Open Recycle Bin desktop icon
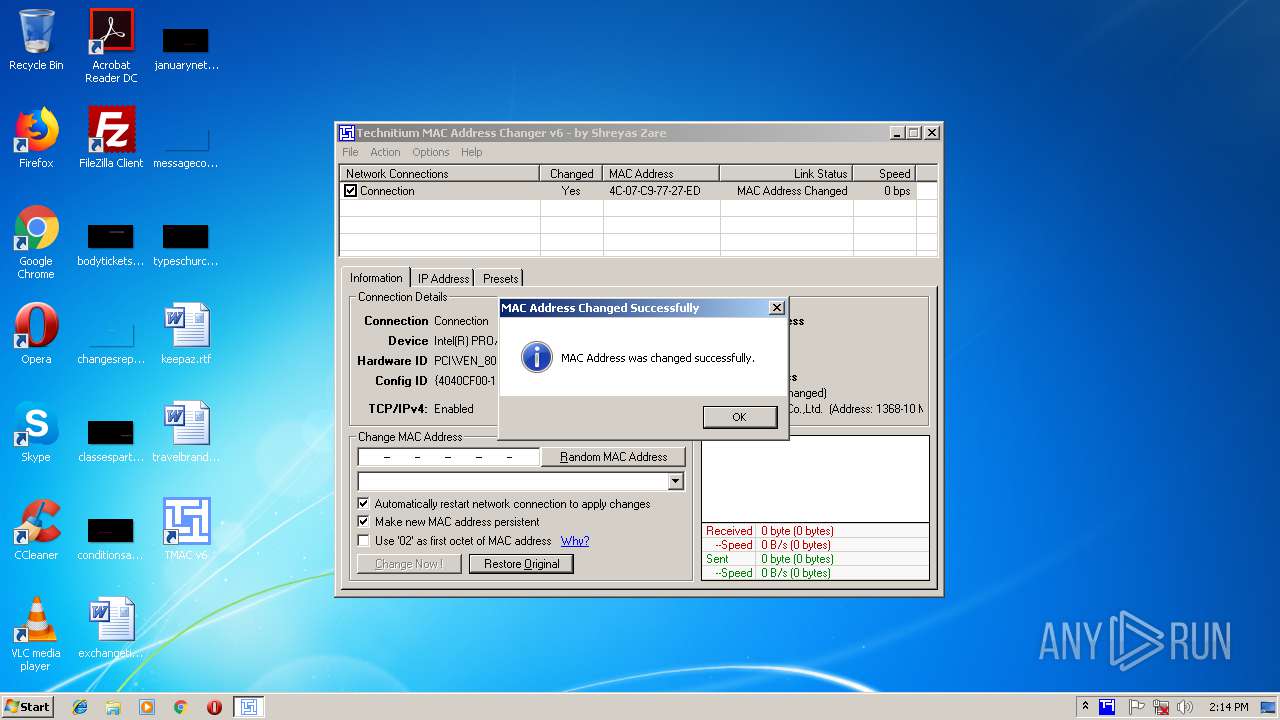 coord(36,40)
